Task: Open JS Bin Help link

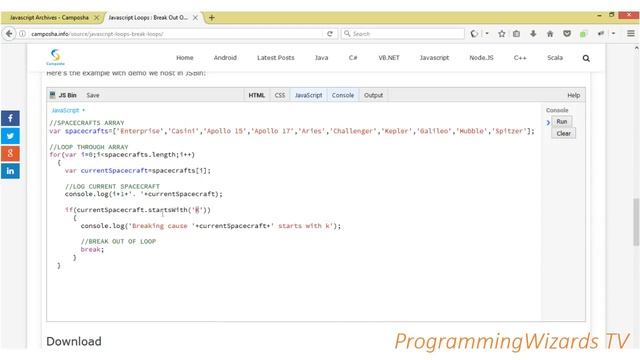Action: (x=573, y=95)
